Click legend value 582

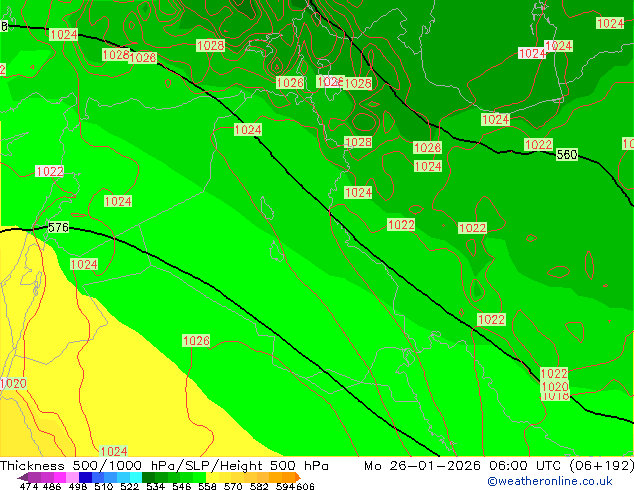tap(259, 486)
